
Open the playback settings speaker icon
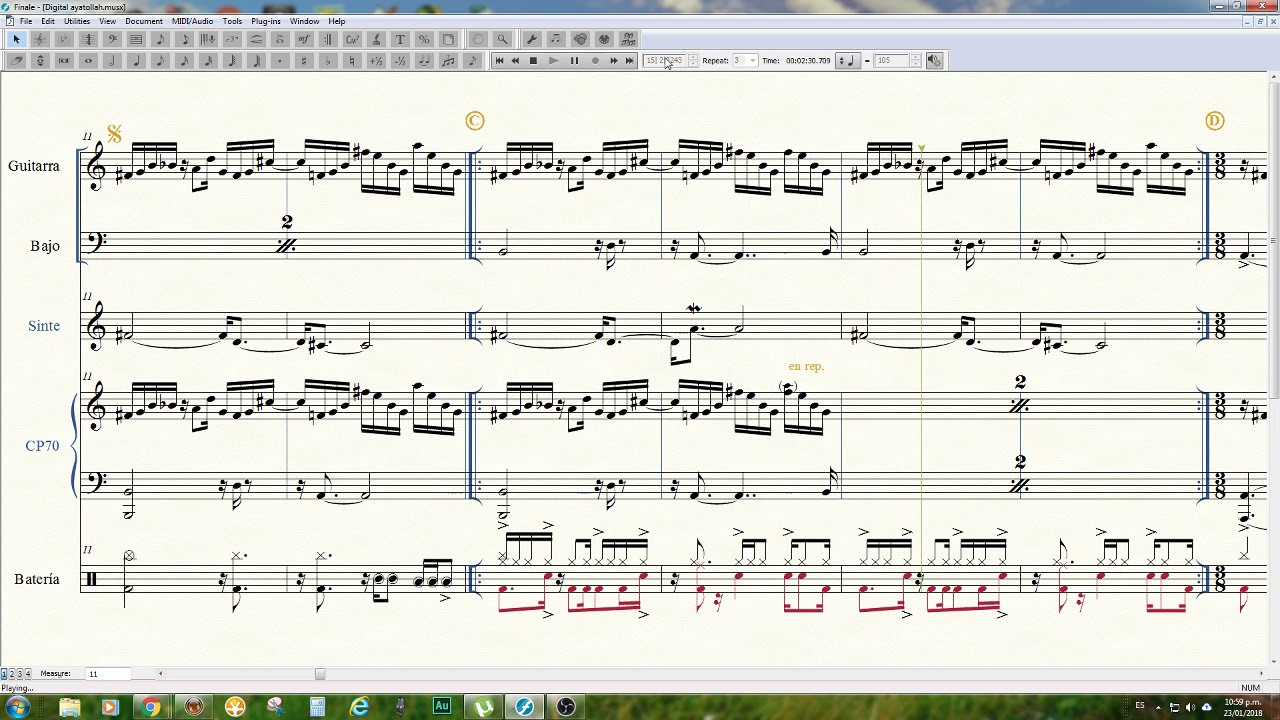pyautogui.click(x=934, y=61)
